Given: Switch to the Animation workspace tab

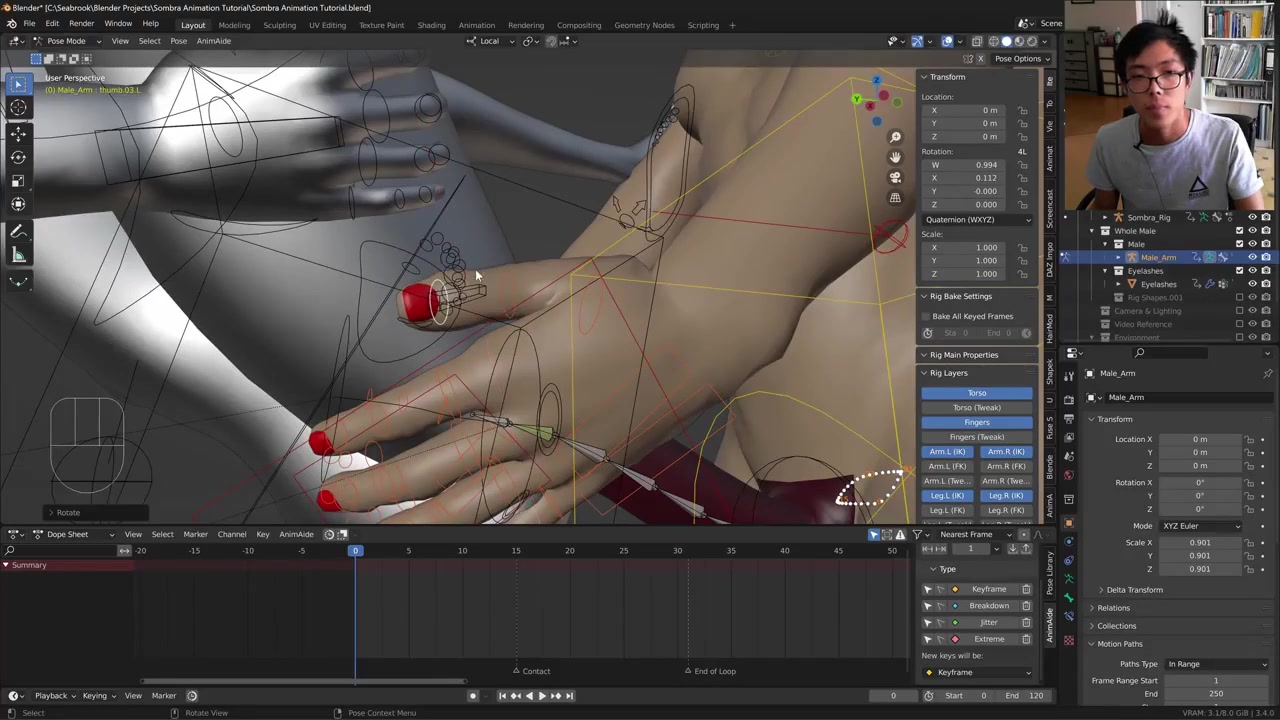Looking at the screenshot, I should pyautogui.click(x=476, y=25).
